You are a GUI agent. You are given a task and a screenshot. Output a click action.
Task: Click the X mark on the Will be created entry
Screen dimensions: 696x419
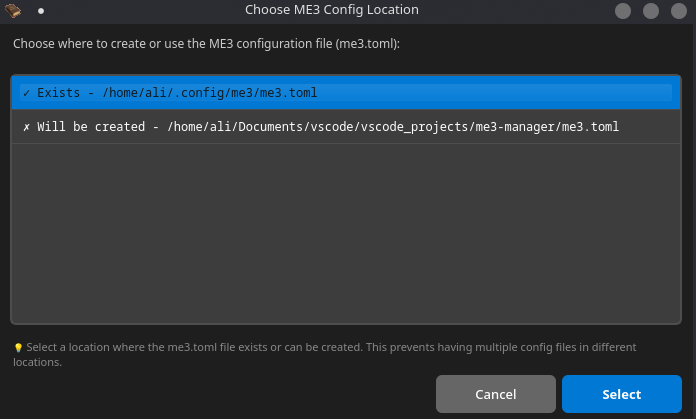coord(26,127)
